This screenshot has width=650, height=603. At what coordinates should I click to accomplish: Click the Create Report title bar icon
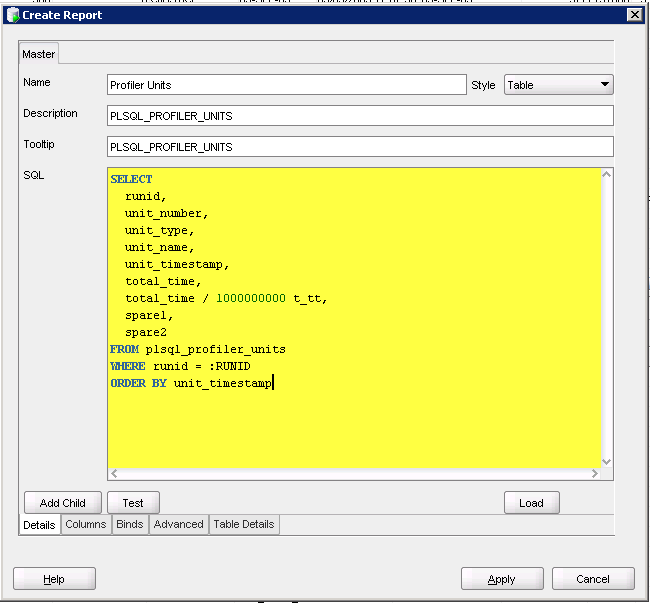tap(12, 15)
